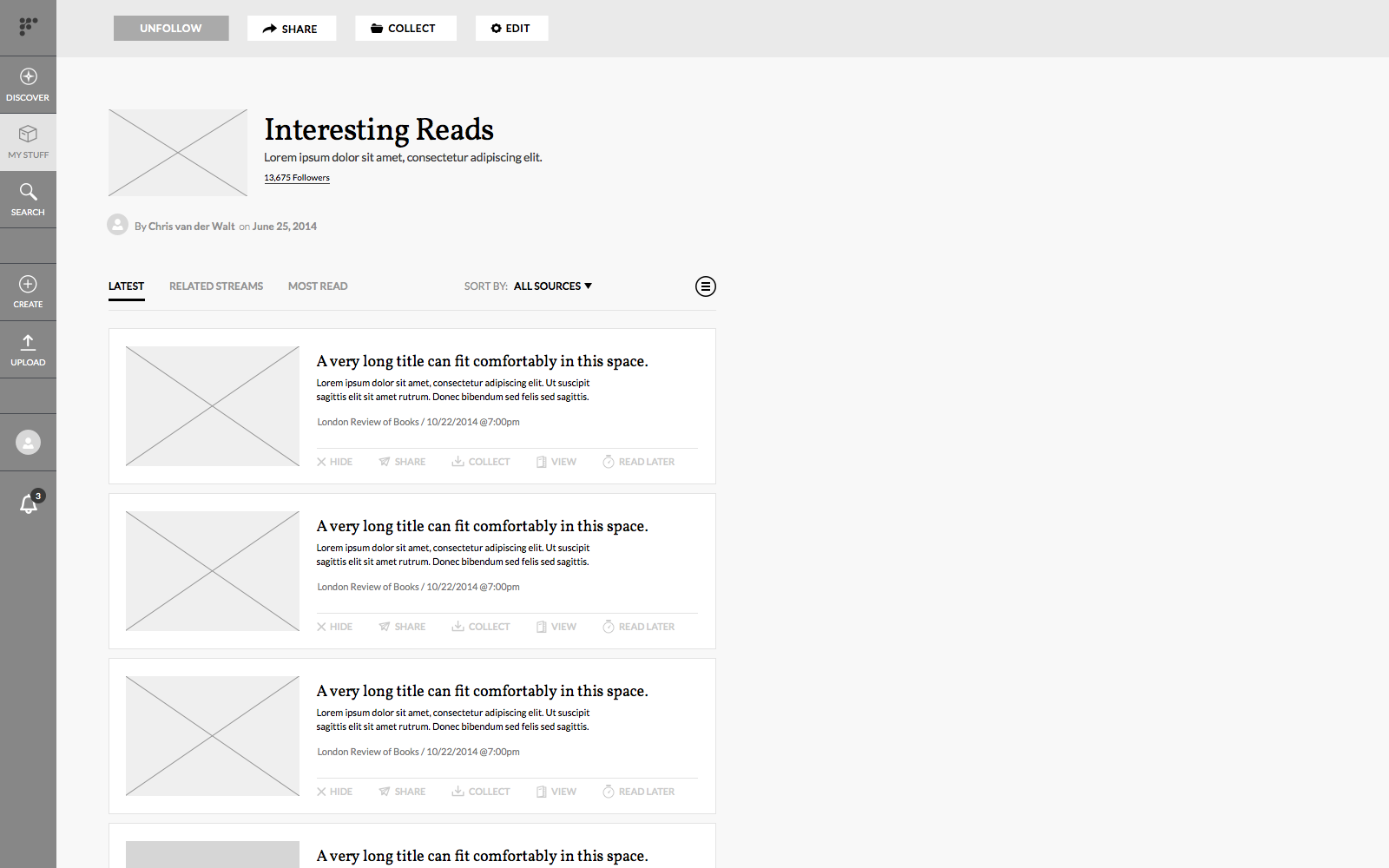Screen dimensions: 1389x868
Task: Collect the third article
Action: (x=481, y=792)
